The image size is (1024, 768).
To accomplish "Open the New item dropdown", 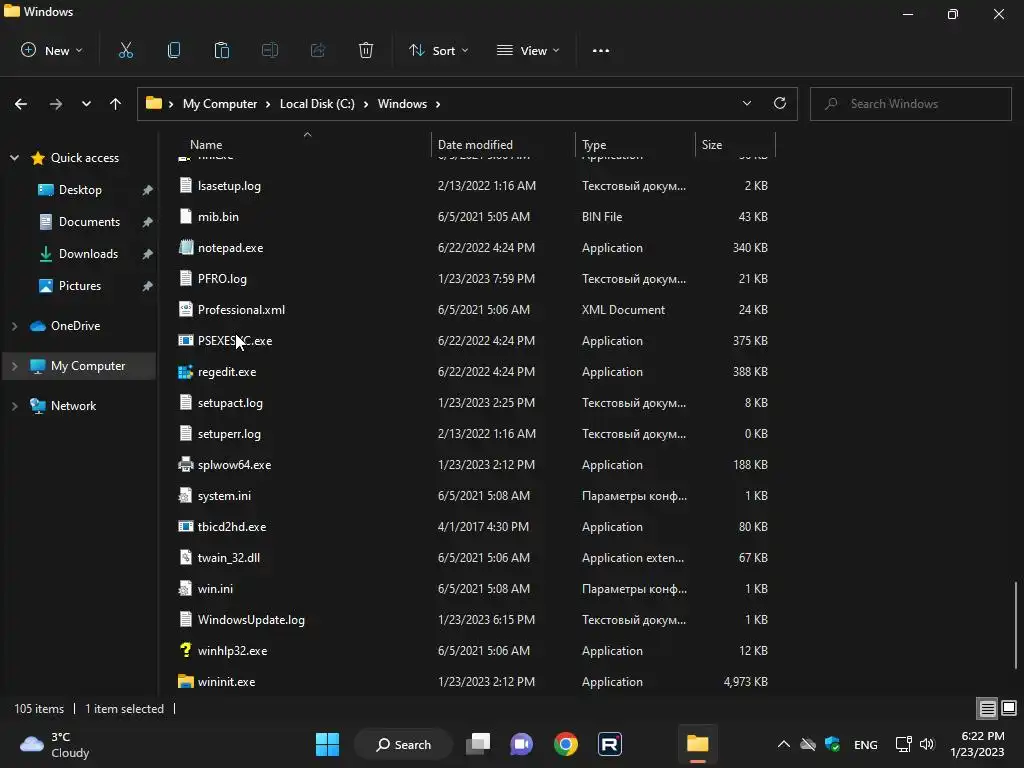I will coord(52,50).
